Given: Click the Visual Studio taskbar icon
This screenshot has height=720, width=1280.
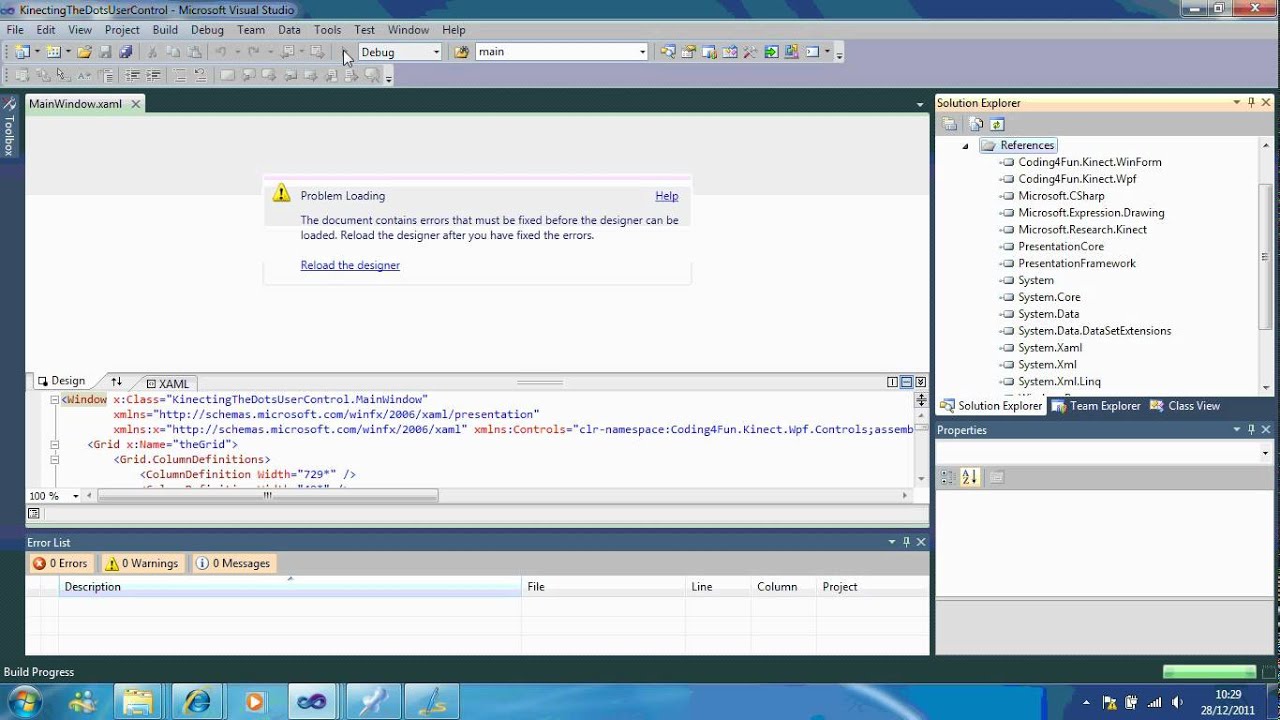Looking at the screenshot, I should [313, 701].
